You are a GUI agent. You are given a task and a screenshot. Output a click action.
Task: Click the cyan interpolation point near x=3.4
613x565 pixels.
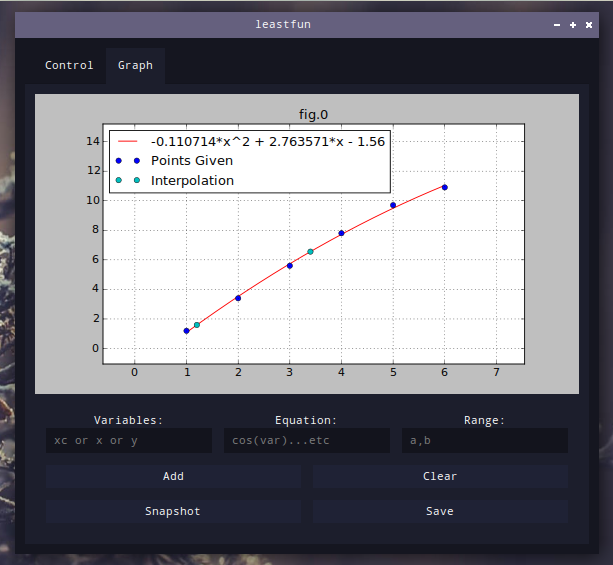coord(310,252)
